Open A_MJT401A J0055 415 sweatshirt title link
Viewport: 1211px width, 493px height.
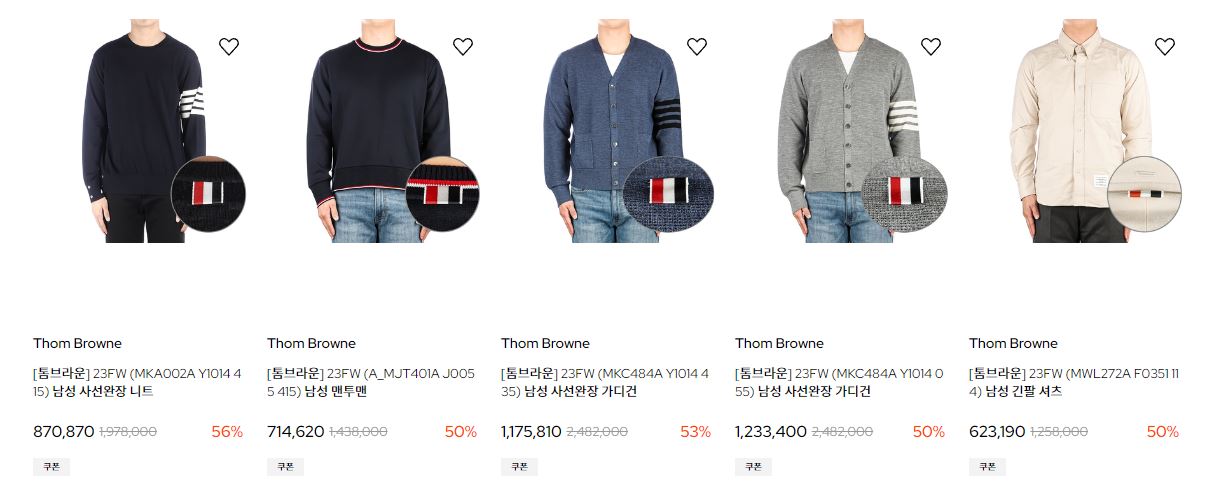tap(372, 382)
